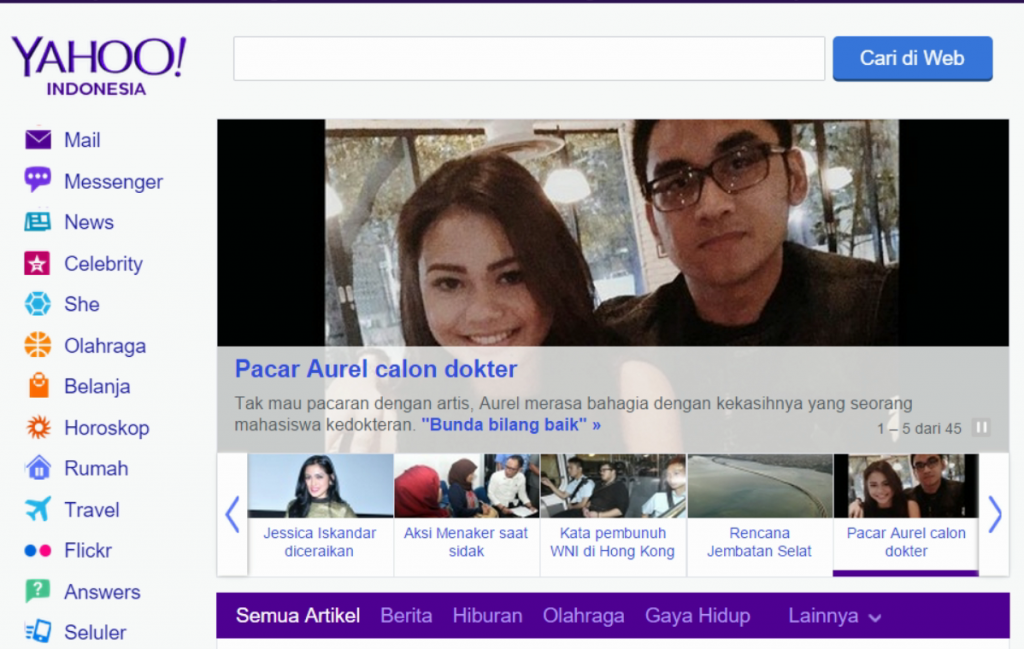
Task: Open Travel via the airplane icon
Action: click(38, 509)
